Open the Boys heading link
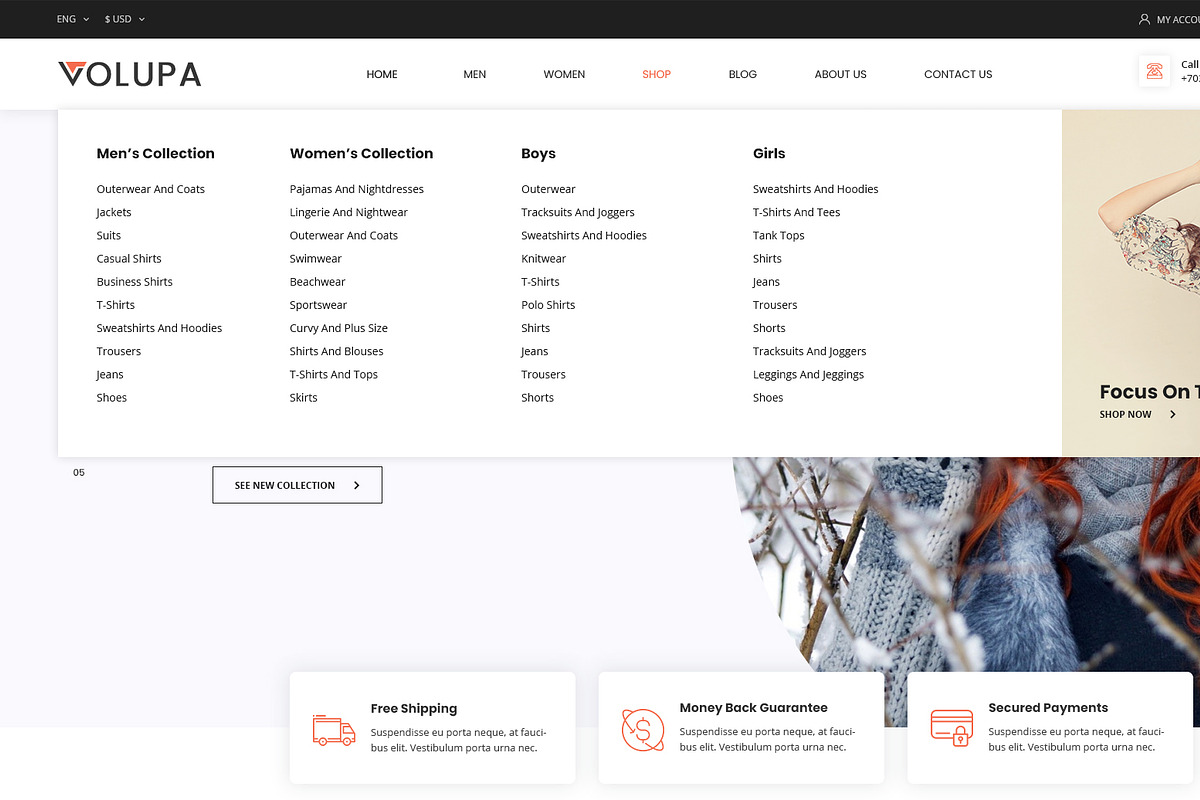 (x=538, y=153)
